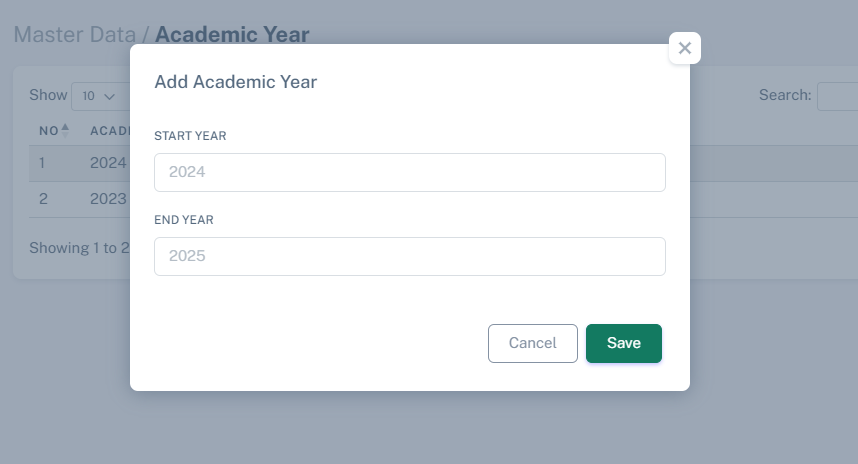858x464 pixels.
Task: Click the START YEAR field label
Action: click(190, 136)
